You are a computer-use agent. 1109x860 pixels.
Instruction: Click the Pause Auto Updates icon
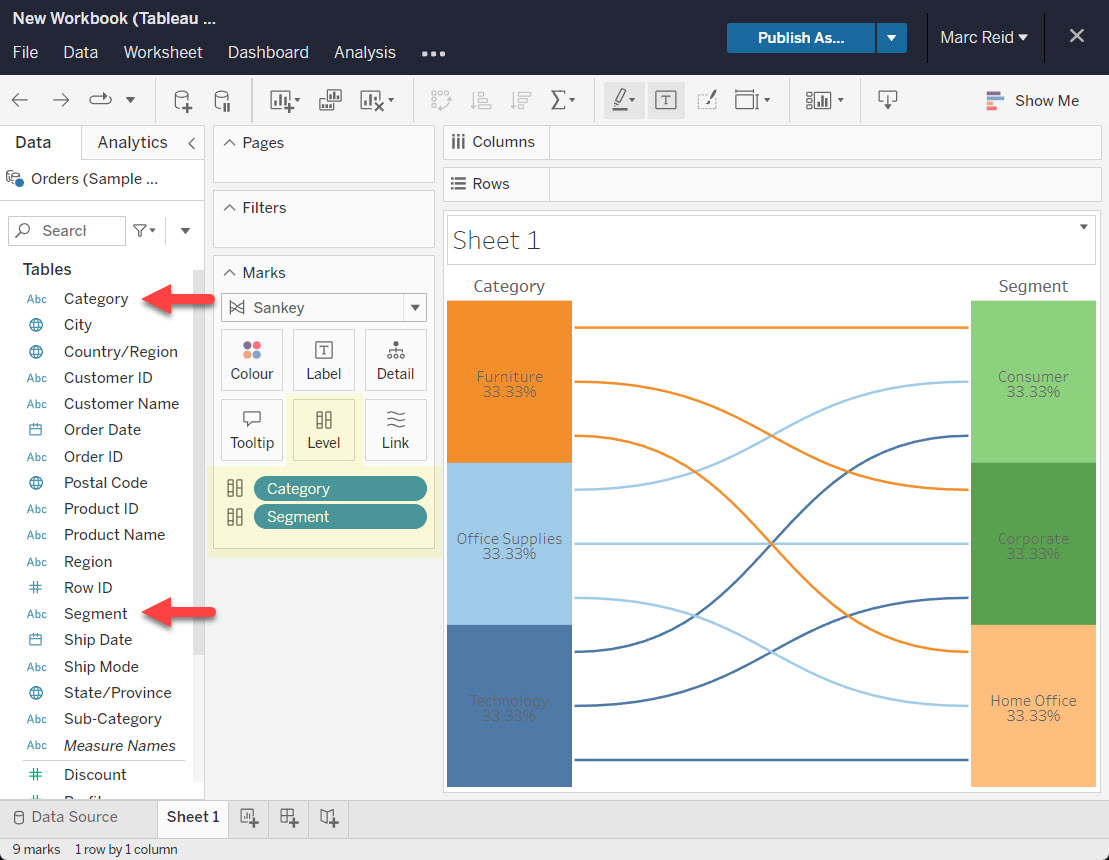(x=222, y=100)
